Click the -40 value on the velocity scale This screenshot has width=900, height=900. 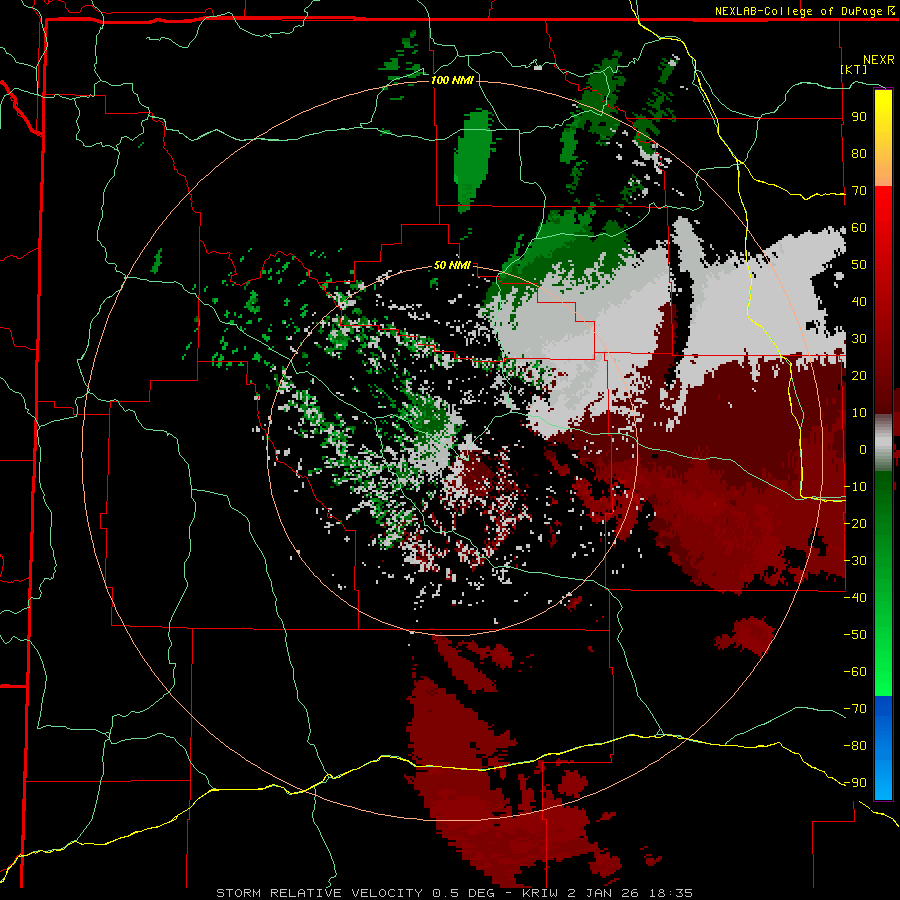pos(855,598)
